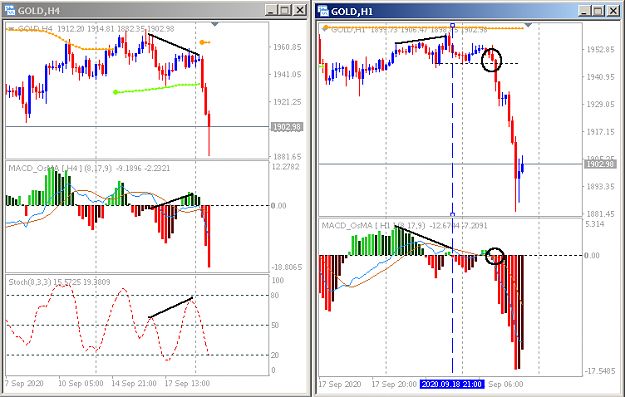Click the blue vertical line top handle in H1
The image size is (625, 397).
[452, 25]
